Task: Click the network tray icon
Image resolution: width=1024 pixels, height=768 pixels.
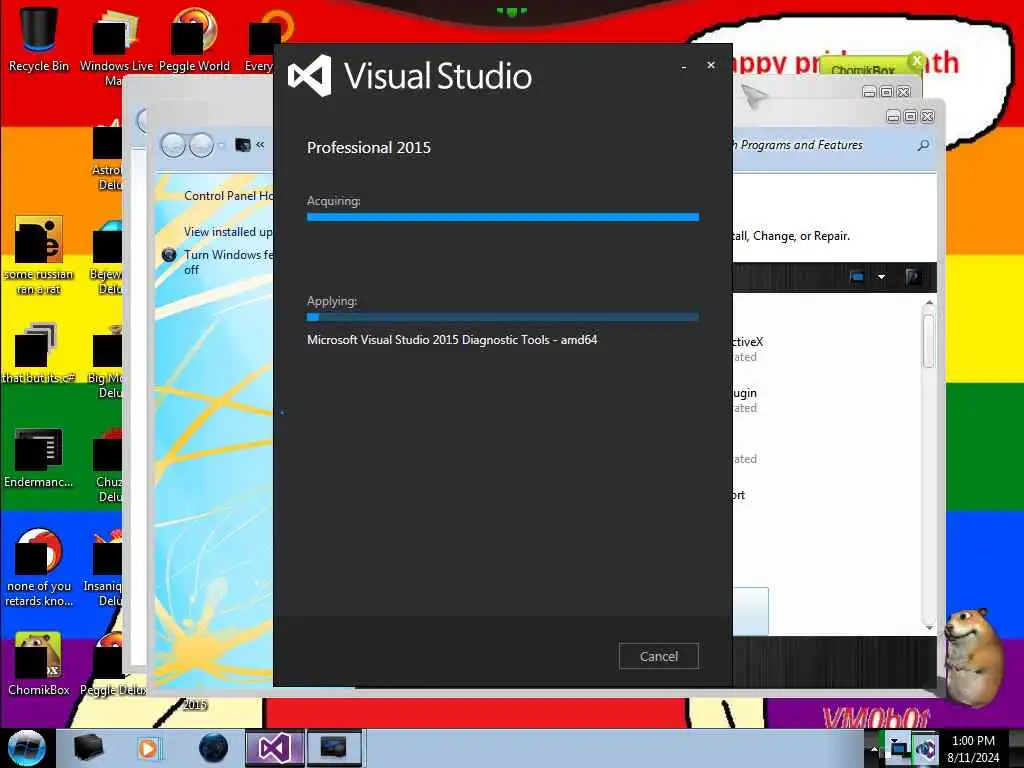Action: (x=899, y=748)
